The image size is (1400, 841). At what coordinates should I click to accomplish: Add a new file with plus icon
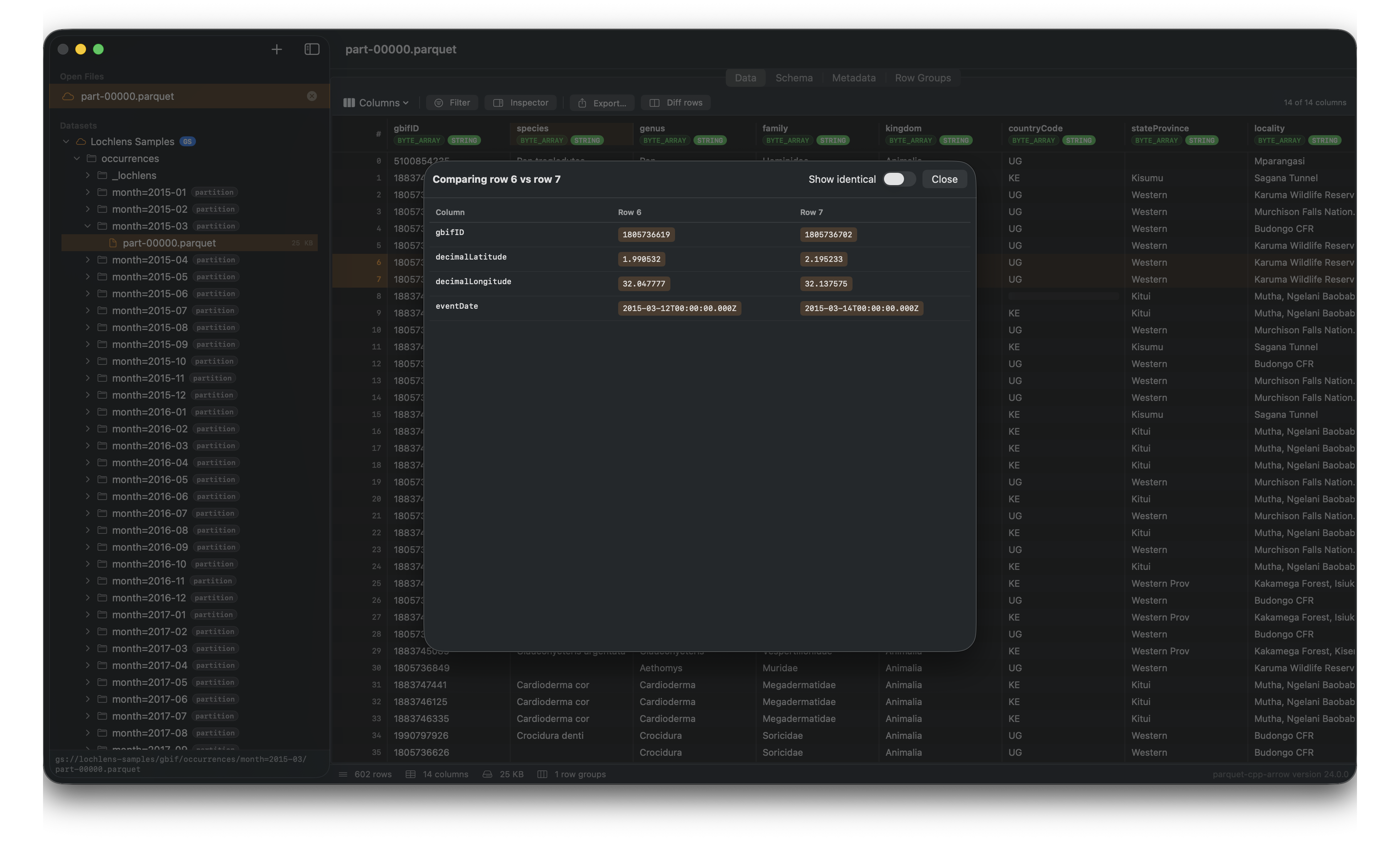pos(277,49)
